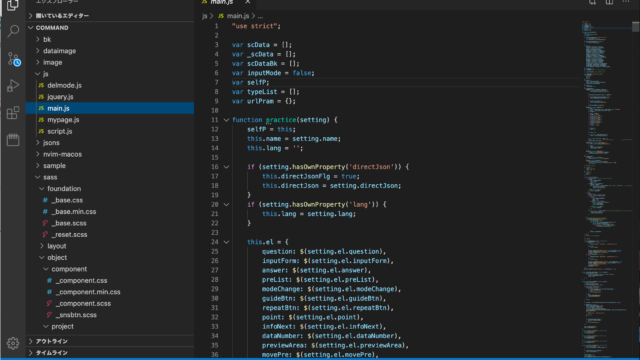Collapse the sass folder

(x=38, y=177)
